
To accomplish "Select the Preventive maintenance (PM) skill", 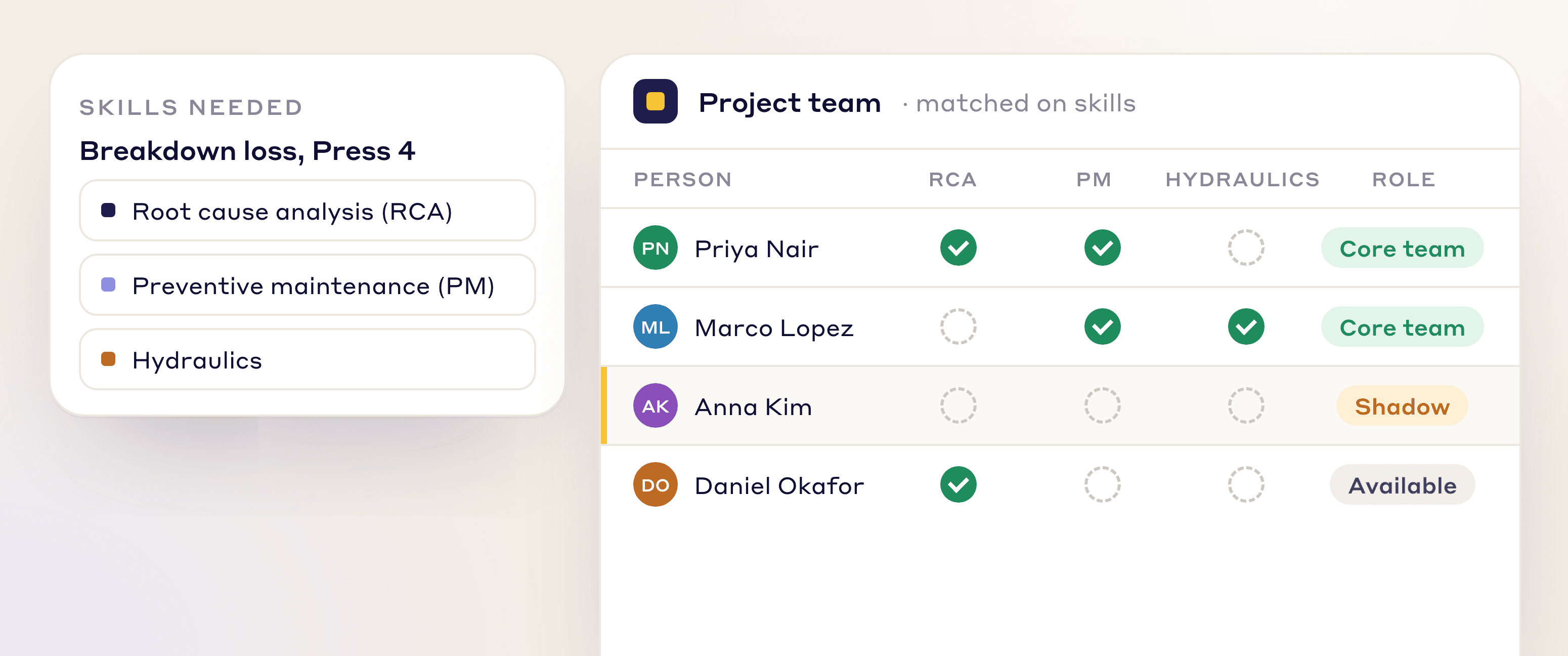I will [x=308, y=285].
